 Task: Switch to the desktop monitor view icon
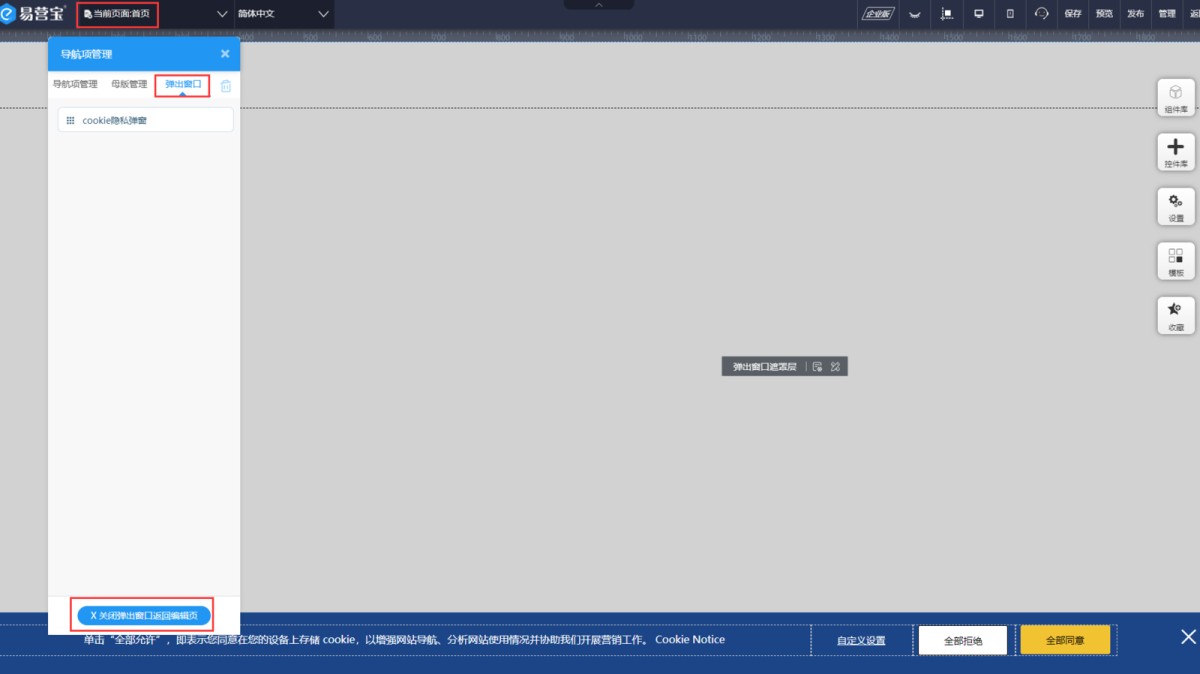pyautogui.click(x=979, y=14)
